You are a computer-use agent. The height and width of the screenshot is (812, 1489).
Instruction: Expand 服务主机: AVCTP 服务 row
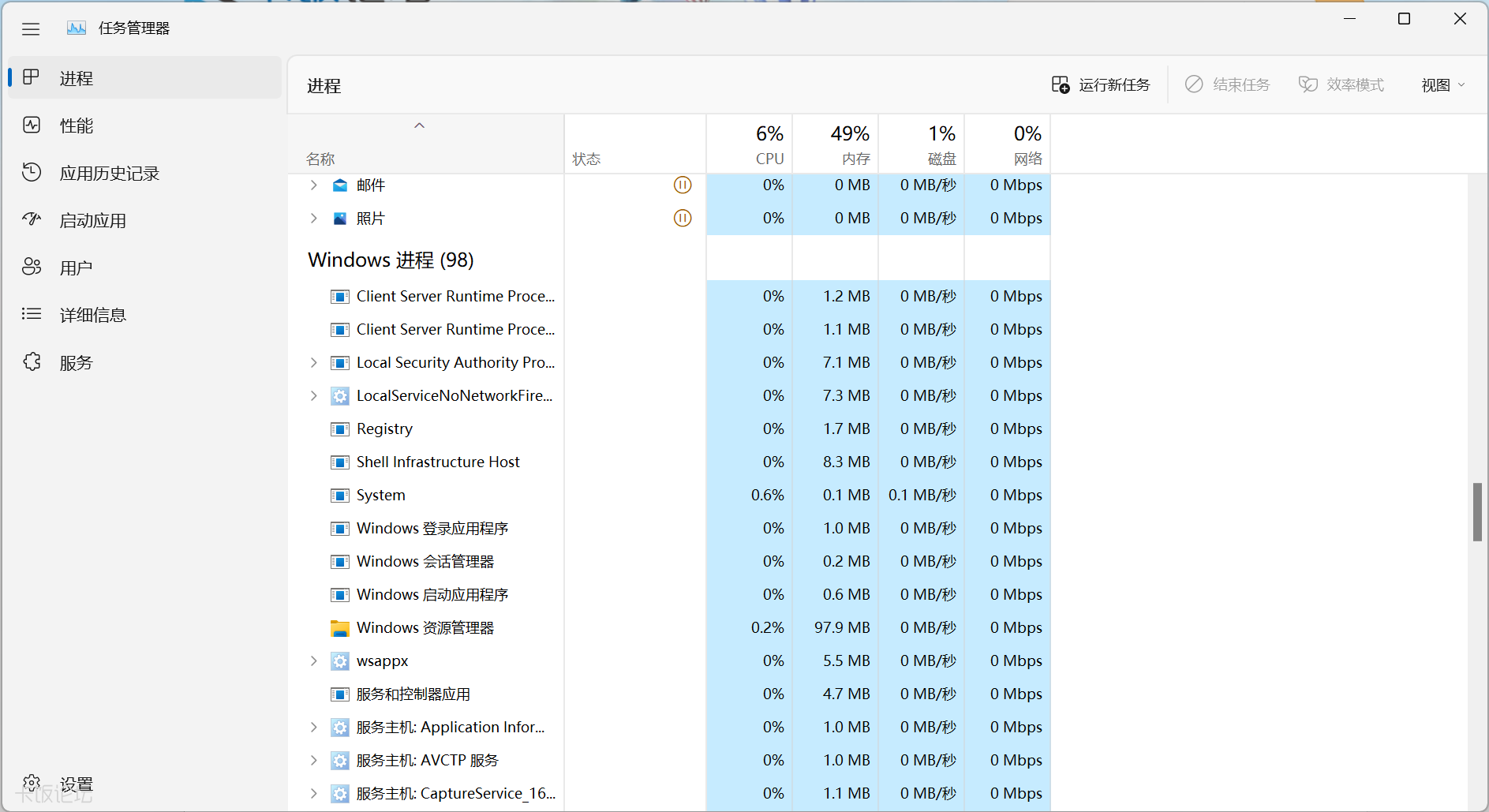point(314,760)
